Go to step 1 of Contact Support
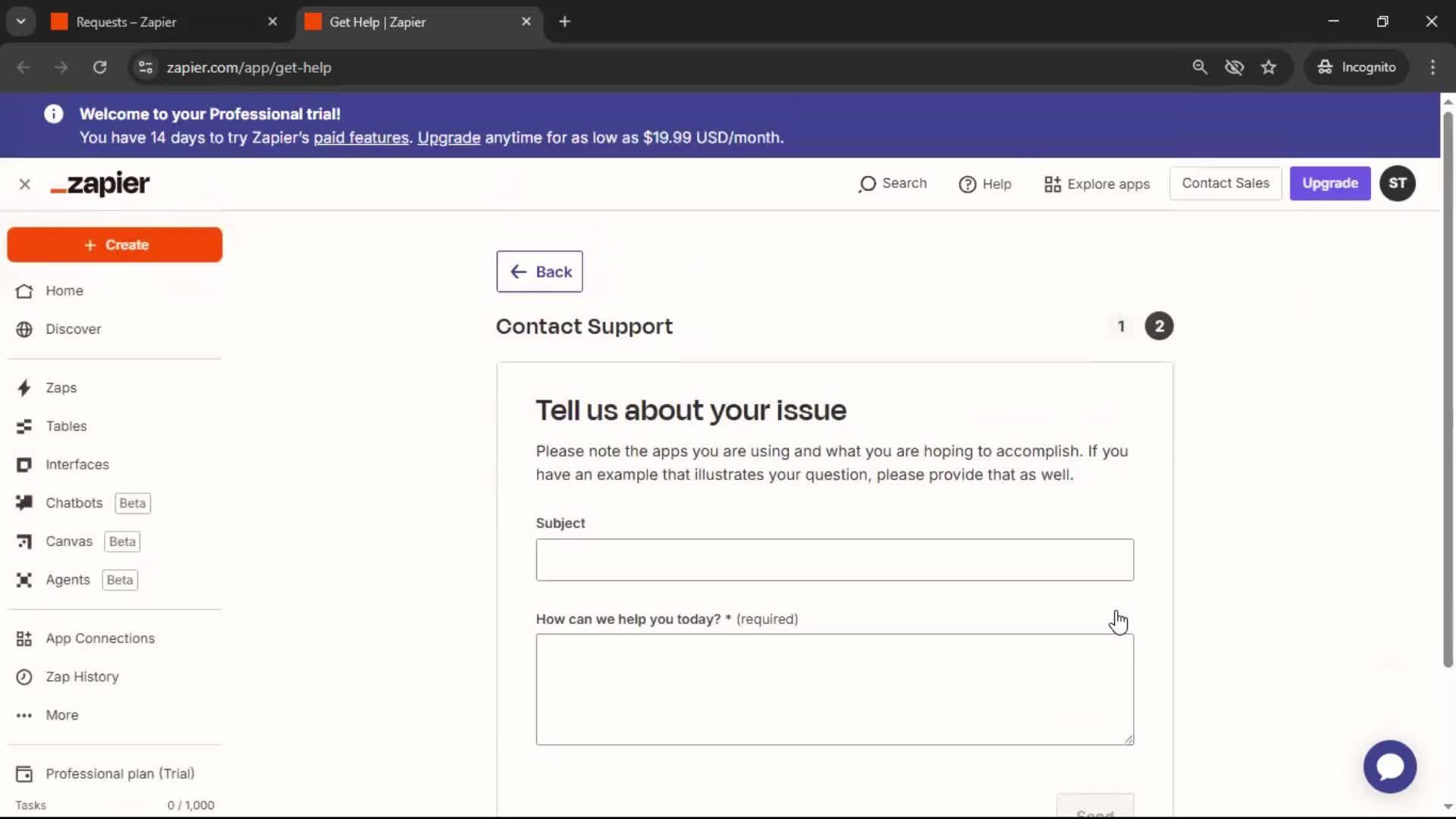Screen dimensions: 1456x819 pos(1121,326)
